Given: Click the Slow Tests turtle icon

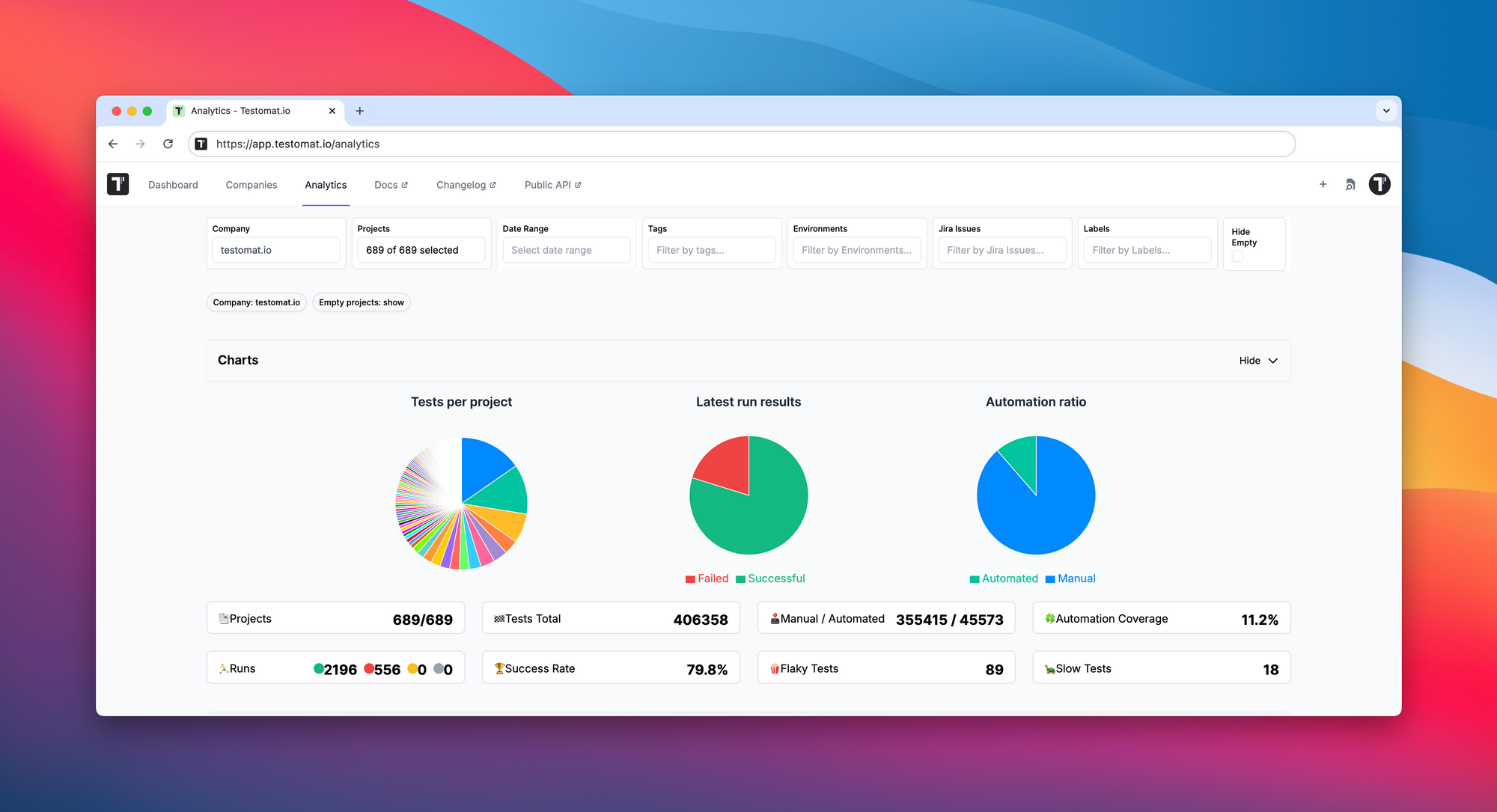Looking at the screenshot, I should click(x=1050, y=668).
